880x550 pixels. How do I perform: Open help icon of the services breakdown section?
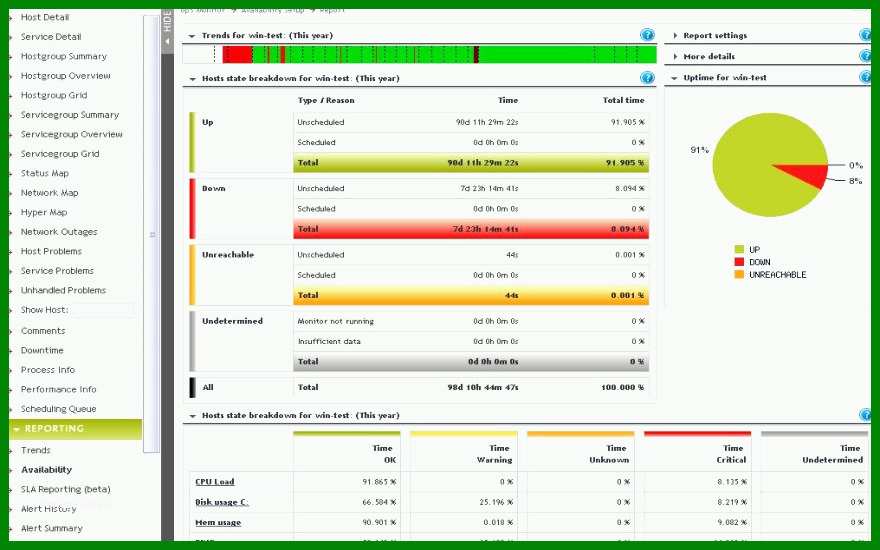[865, 415]
